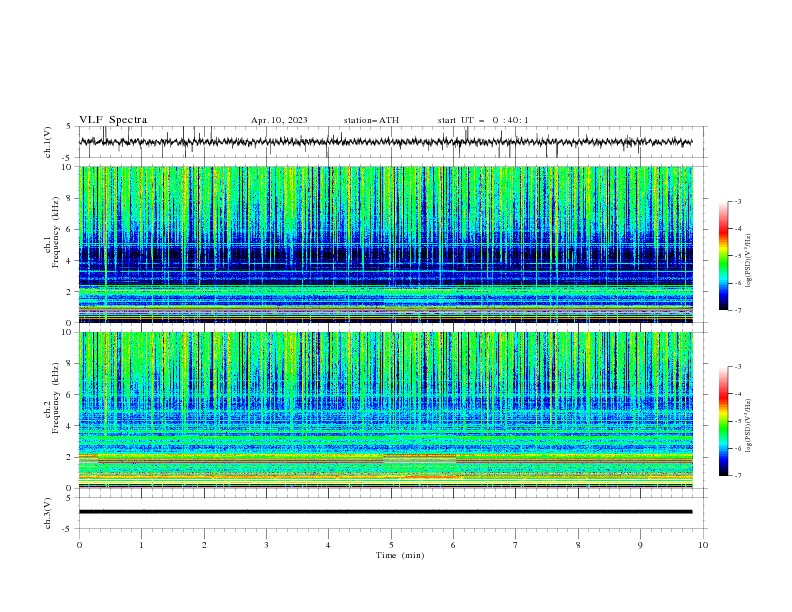
Task: Click time axis tick label "3"
Action: tap(266, 545)
